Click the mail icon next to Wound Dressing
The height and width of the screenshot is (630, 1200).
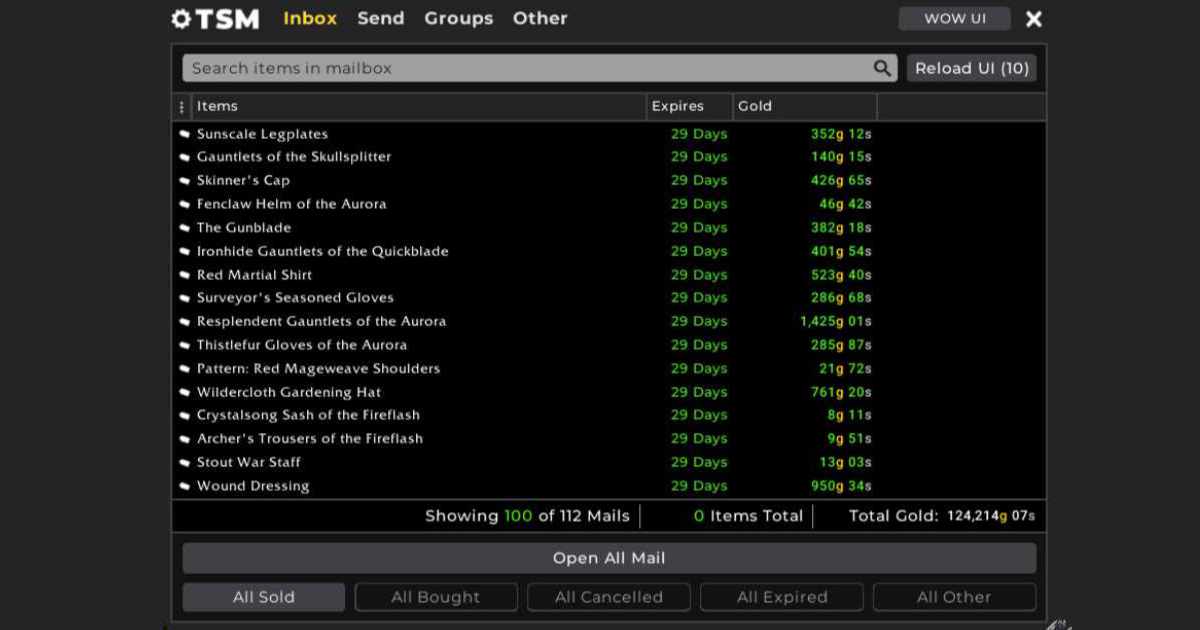183,485
